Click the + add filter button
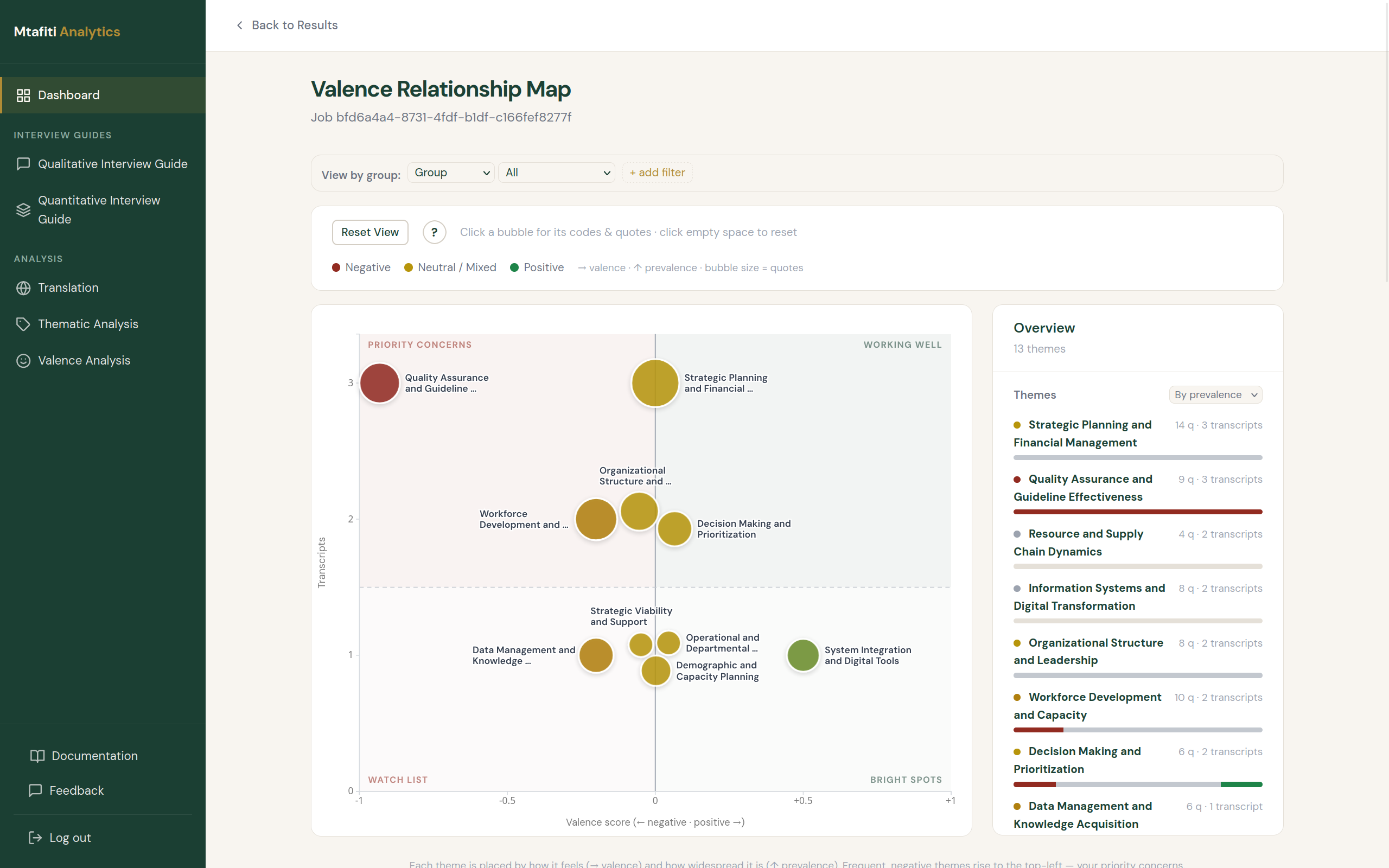This screenshot has width=1389, height=868. point(657,173)
